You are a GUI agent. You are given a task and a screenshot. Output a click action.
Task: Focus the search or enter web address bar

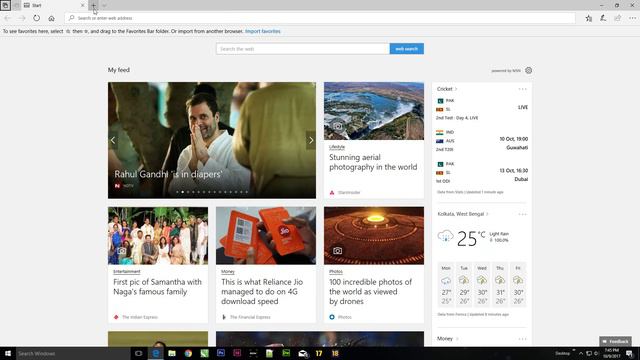pos(320,18)
